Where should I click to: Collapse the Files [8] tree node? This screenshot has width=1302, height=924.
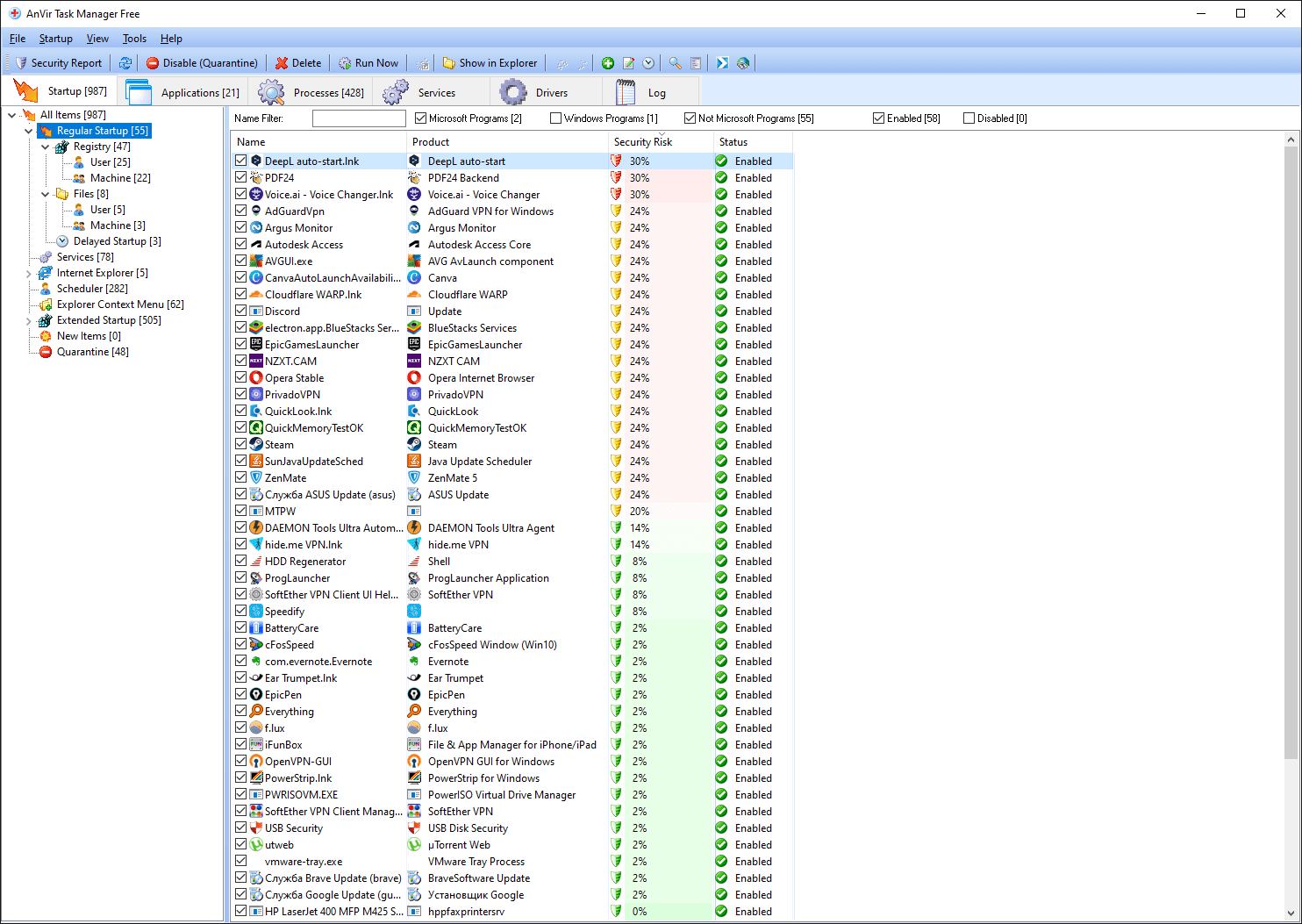(45, 194)
